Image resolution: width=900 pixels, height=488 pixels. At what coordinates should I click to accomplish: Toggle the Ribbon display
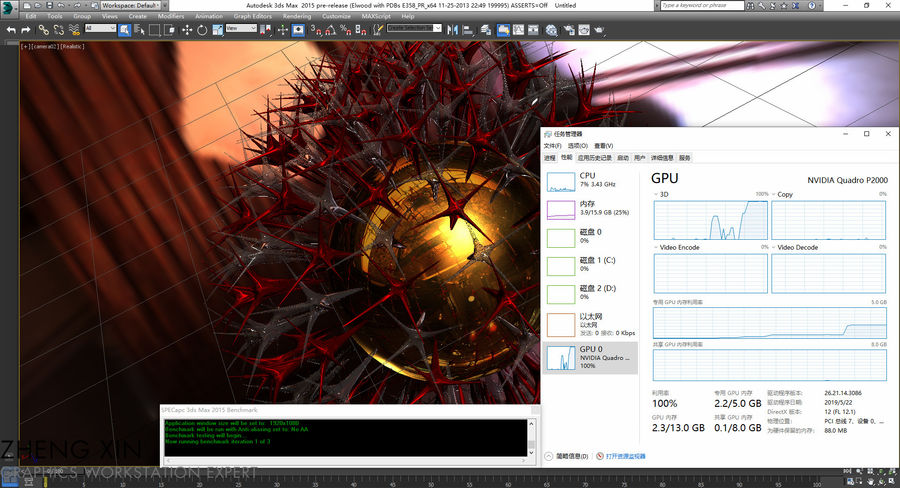[x=503, y=30]
